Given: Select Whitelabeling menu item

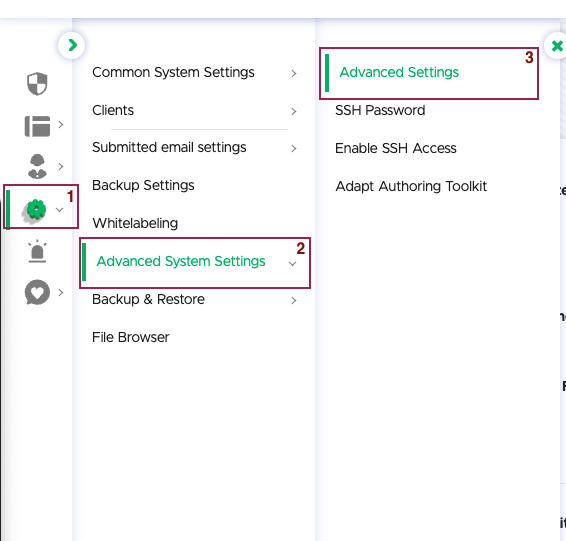Looking at the screenshot, I should pos(135,223).
